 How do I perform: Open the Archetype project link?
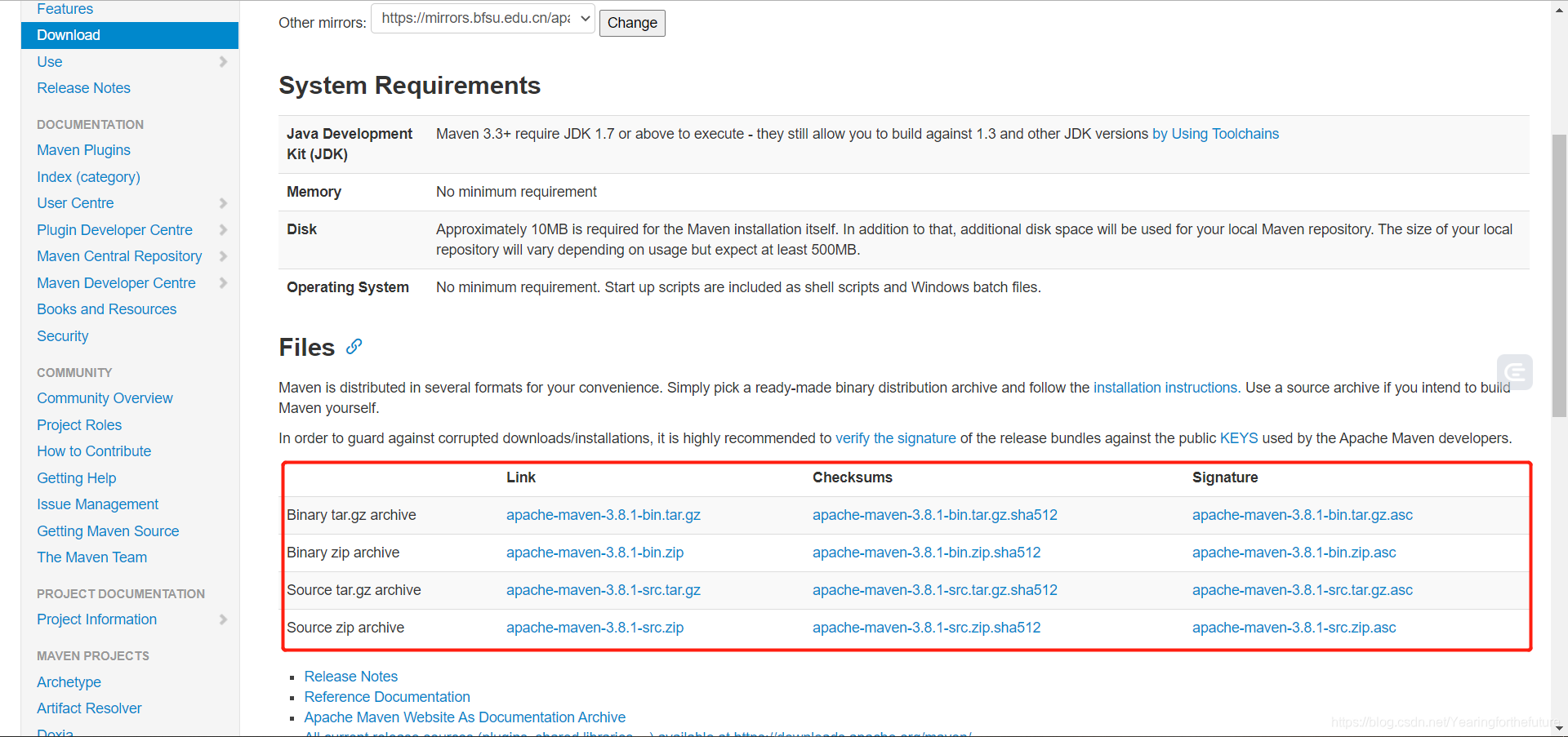[x=69, y=682]
